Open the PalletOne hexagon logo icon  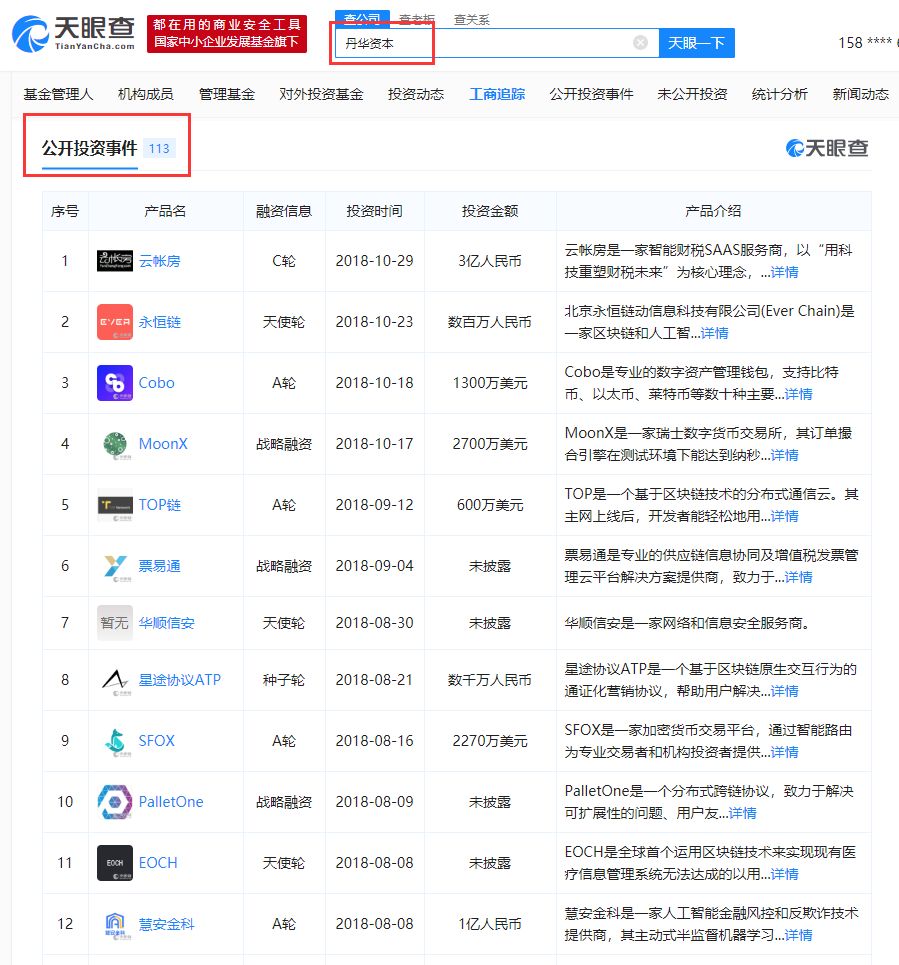pos(114,801)
